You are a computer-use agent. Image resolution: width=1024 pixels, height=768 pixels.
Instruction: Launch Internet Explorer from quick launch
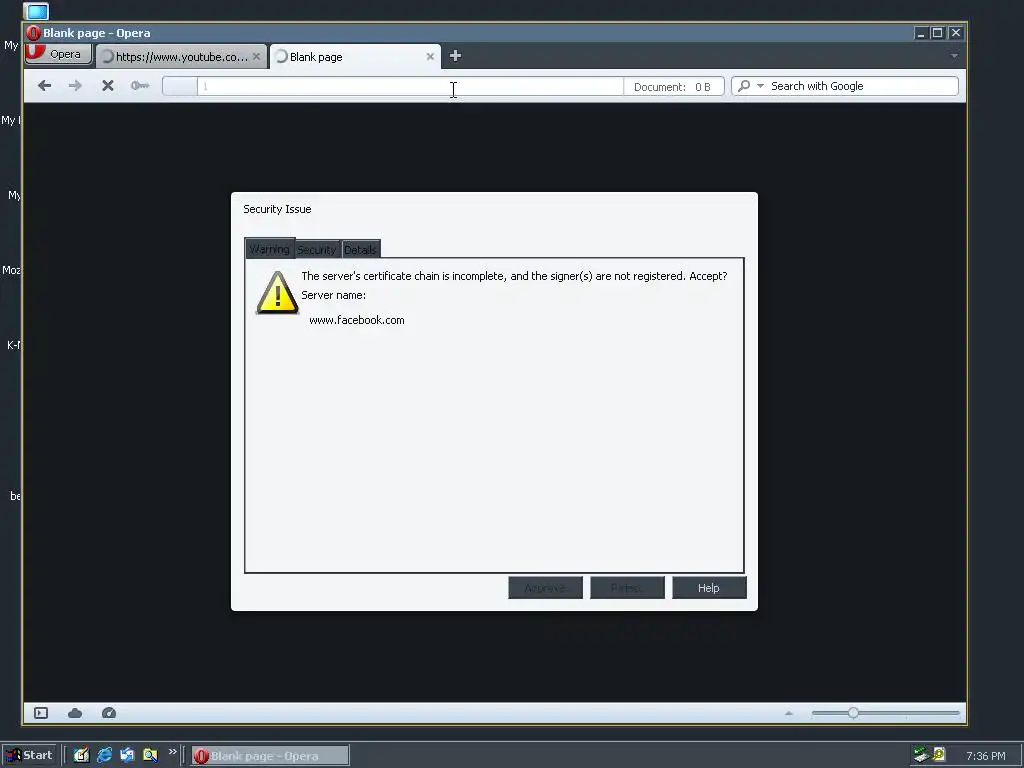pyautogui.click(x=104, y=755)
